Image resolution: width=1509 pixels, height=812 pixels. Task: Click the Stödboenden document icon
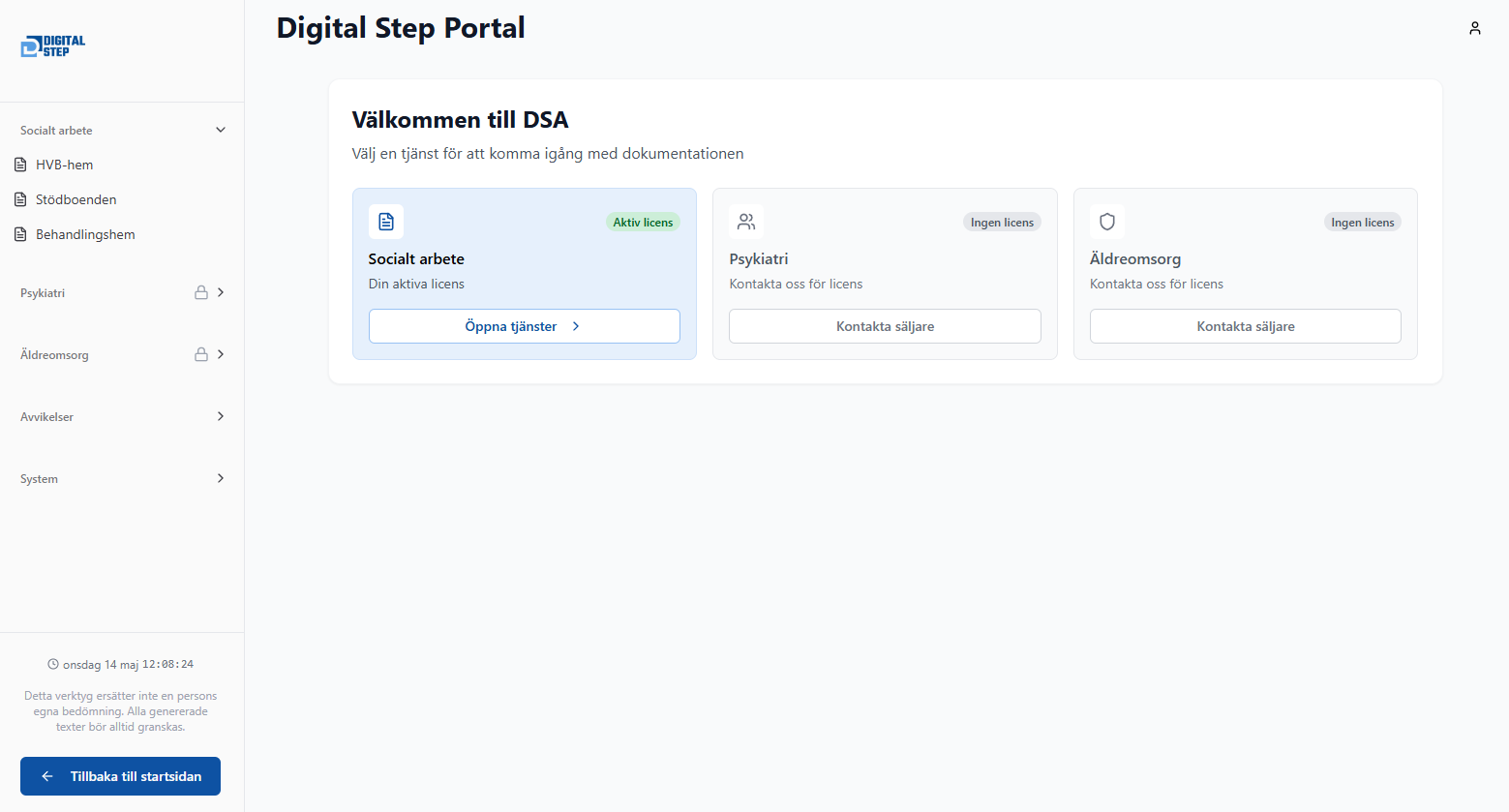pyautogui.click(x=20, y=199)
